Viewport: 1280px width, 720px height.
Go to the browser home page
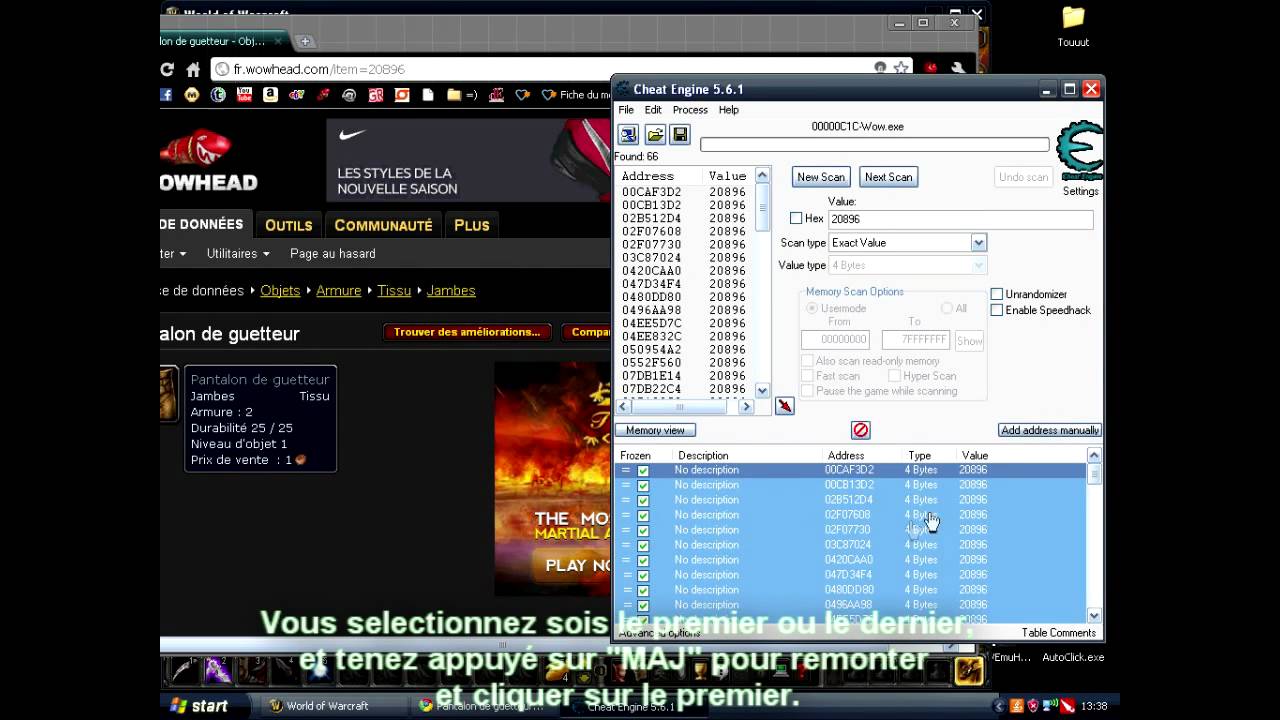[x=193, y=69]
